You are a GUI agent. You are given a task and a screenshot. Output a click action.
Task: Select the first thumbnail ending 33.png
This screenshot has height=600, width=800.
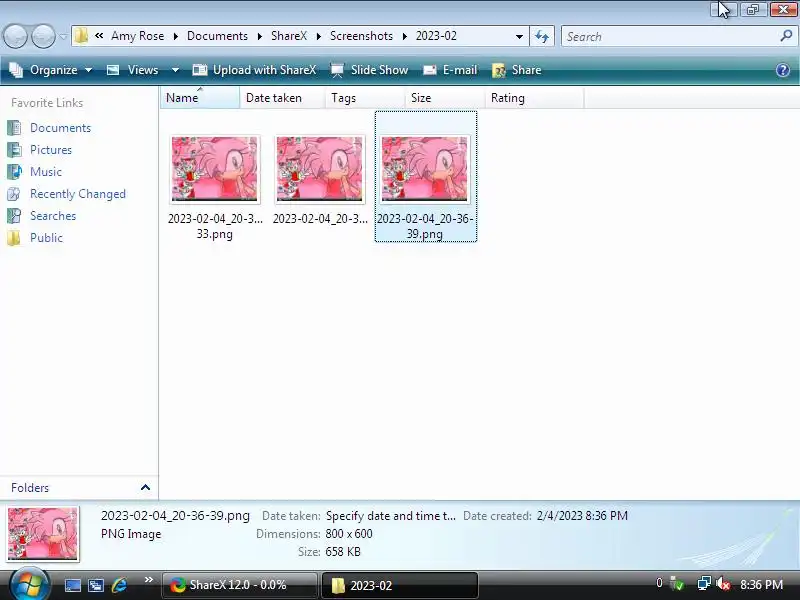point(215,169)
